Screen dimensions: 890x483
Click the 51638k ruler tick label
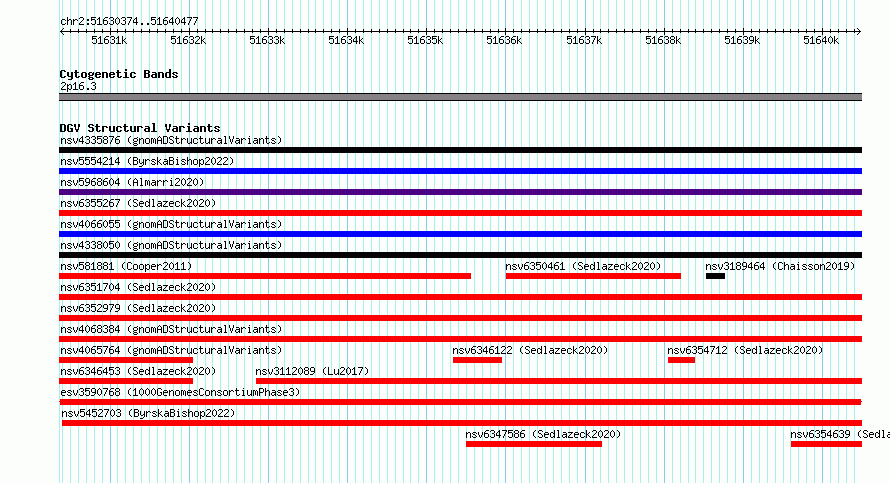pyautogui.click(x=663, y=40)
